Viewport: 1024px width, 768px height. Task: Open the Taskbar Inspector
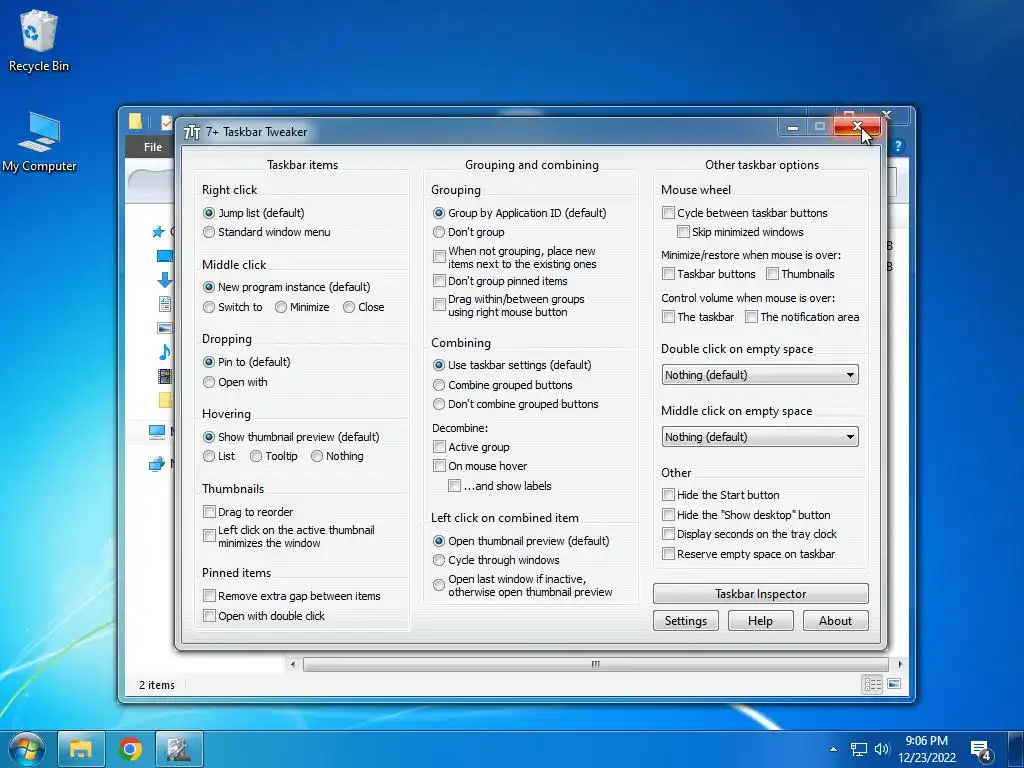[761, 594]
